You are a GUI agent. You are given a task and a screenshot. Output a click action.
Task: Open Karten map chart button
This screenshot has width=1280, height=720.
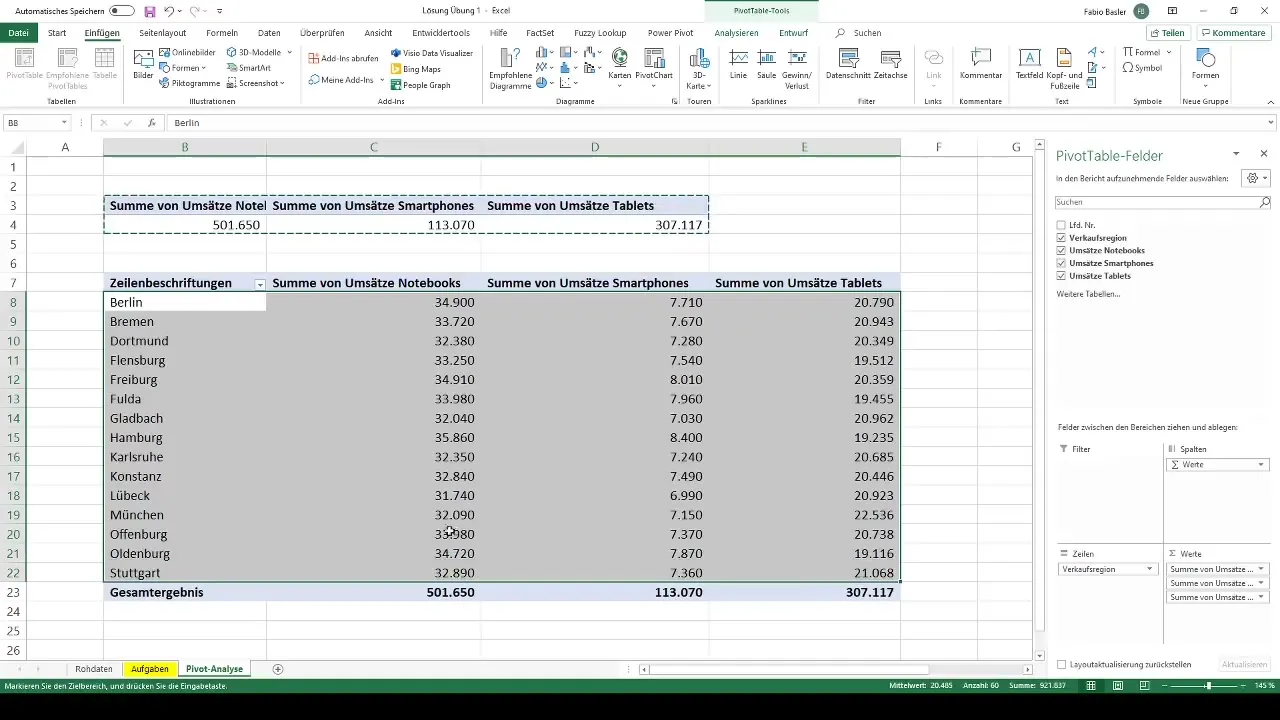pos(620,67)
